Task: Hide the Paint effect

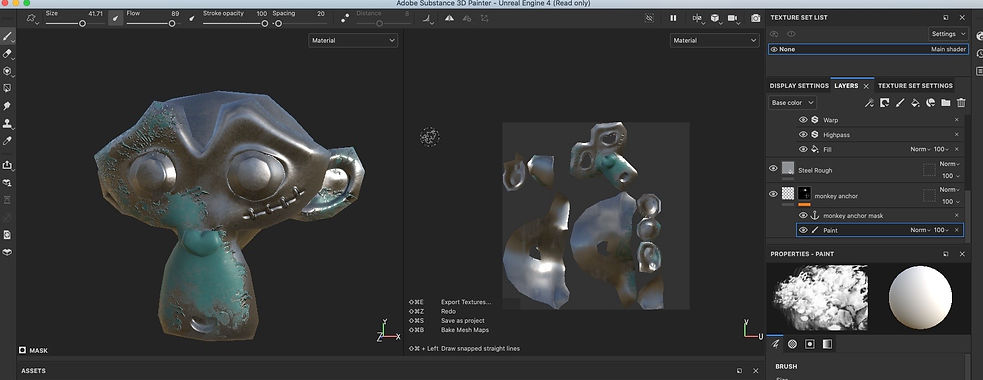Action: (803, 230)
